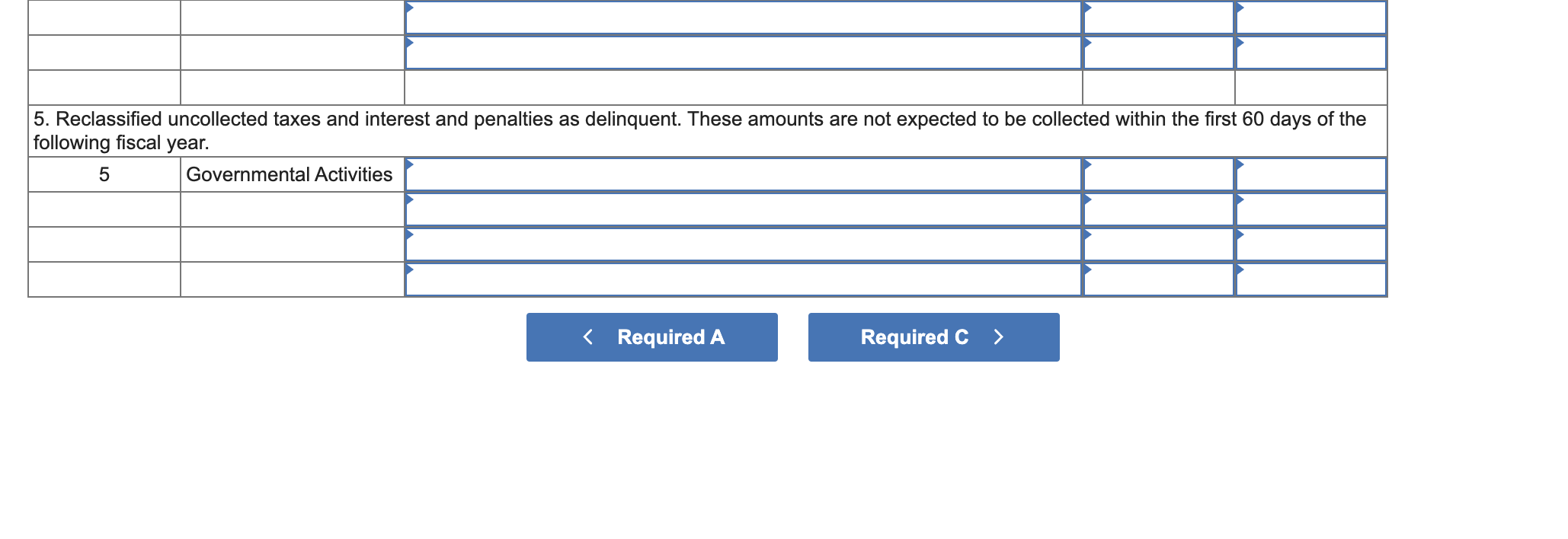Expand the account selector in the second row from the top
This screenshot has height=539, width=1568.
pyautogui.click(x=409, y=42)
